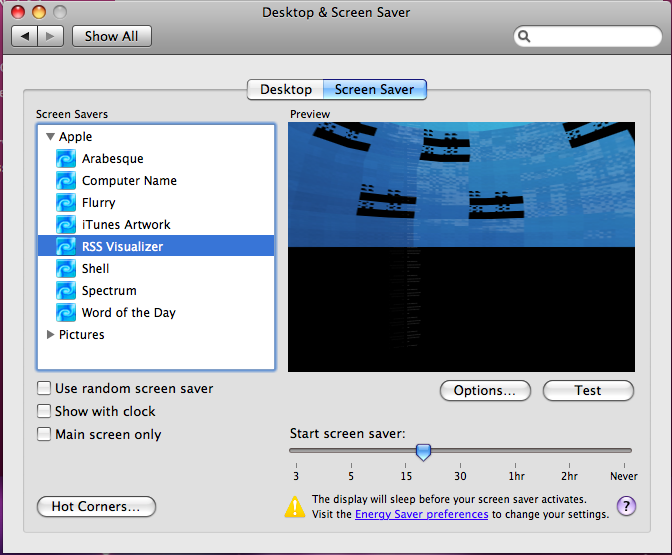Test the selected screen saver
Image resolution: width=672 pixels, height=555 pixels.
[588, 390]
